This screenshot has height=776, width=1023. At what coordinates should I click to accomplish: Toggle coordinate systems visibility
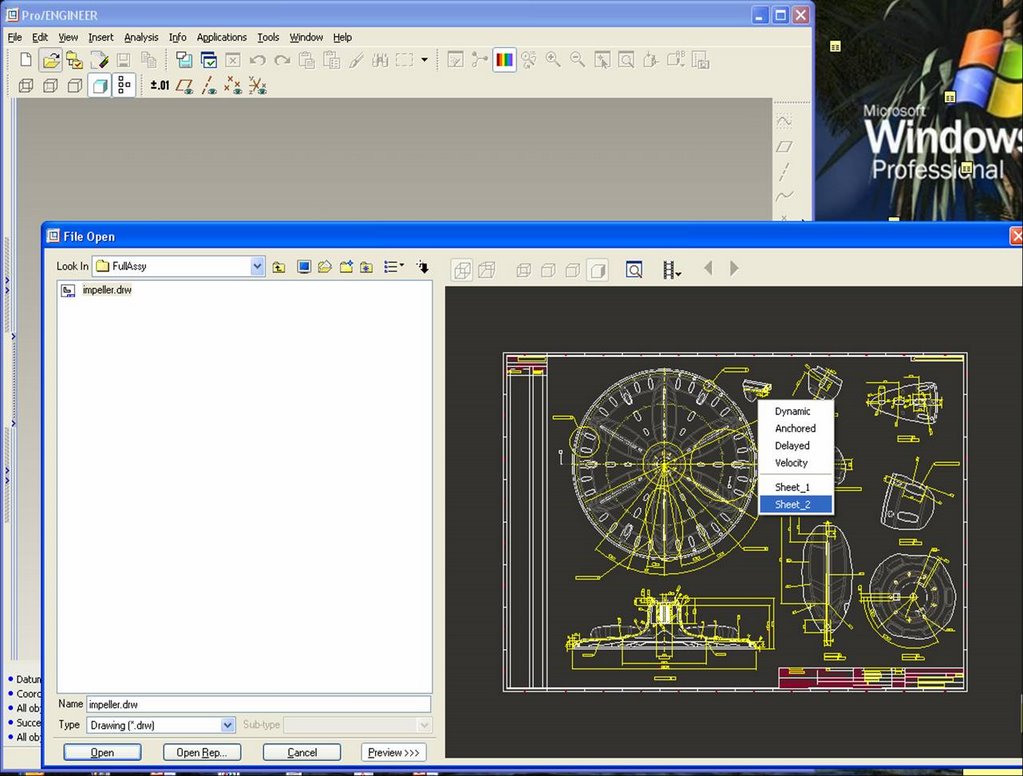[258, 85]
